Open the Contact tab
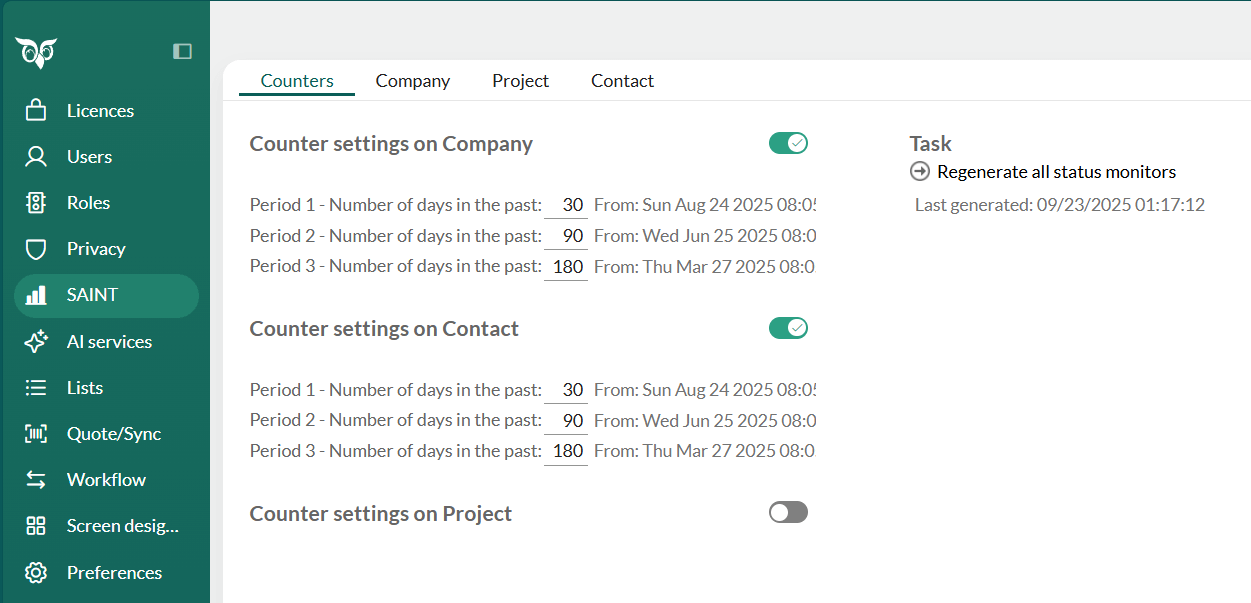This screenshot has width=1251, height=603. (622, 81)
